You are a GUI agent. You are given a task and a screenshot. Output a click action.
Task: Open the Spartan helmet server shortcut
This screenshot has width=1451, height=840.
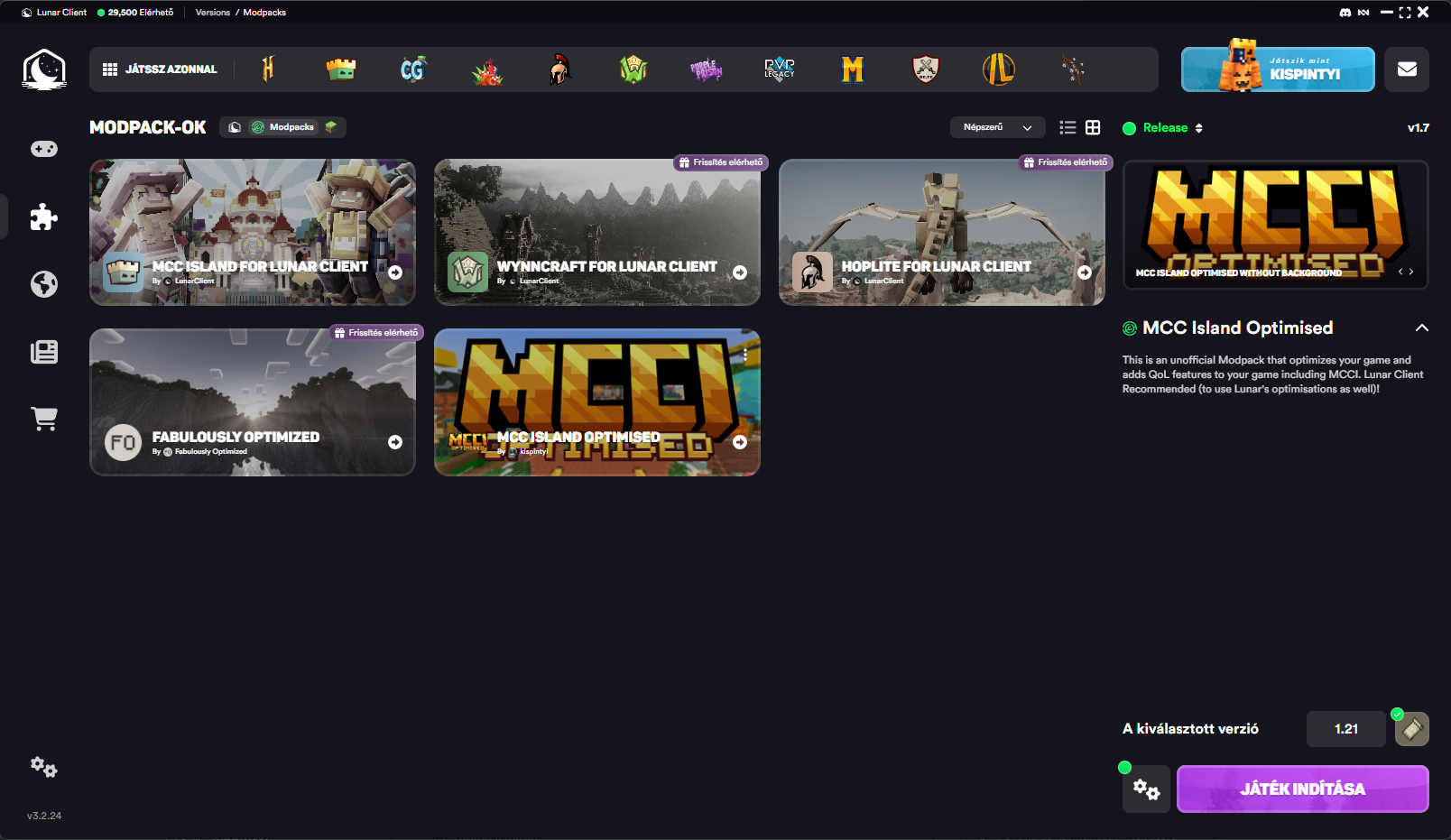[x=560, y=69]
